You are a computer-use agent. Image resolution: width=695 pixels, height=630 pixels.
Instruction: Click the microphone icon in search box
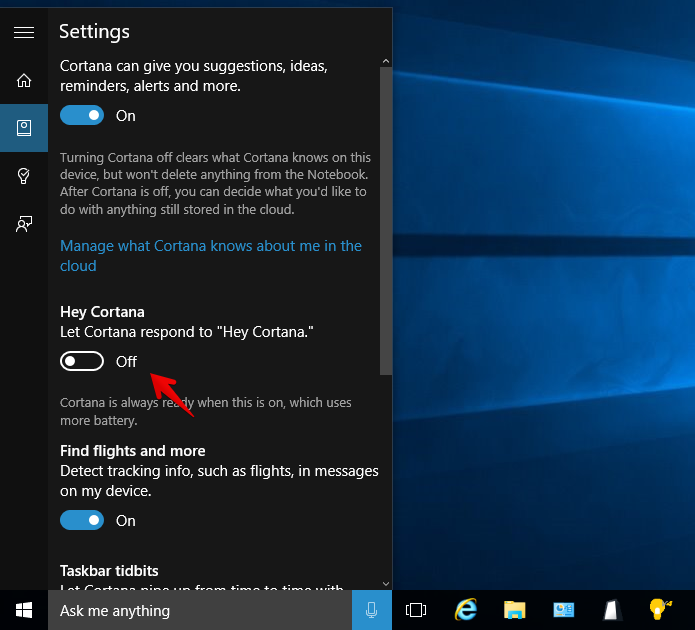[371, 610]
